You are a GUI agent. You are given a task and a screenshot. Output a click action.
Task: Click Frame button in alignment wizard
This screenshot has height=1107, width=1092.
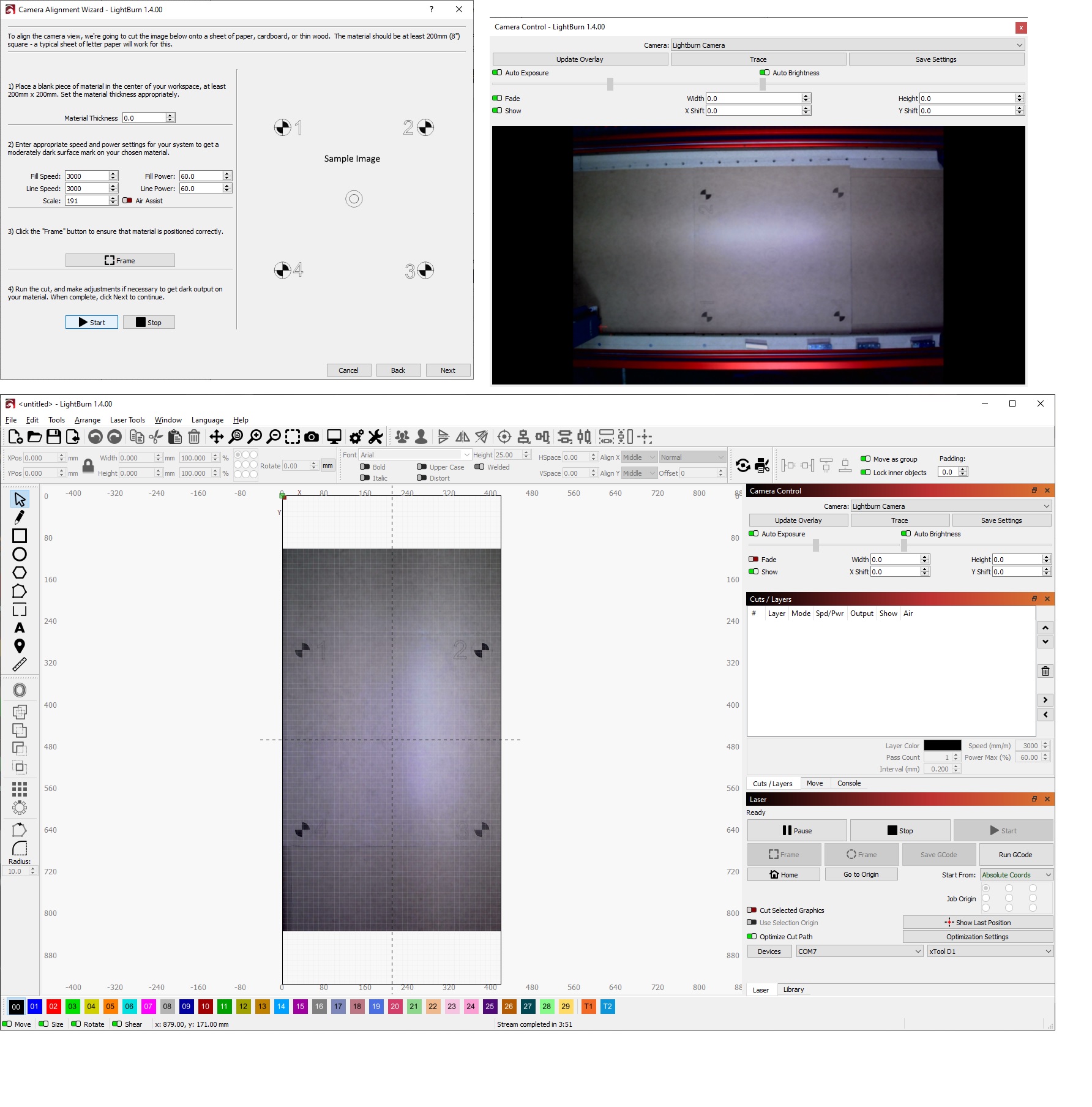120,260
